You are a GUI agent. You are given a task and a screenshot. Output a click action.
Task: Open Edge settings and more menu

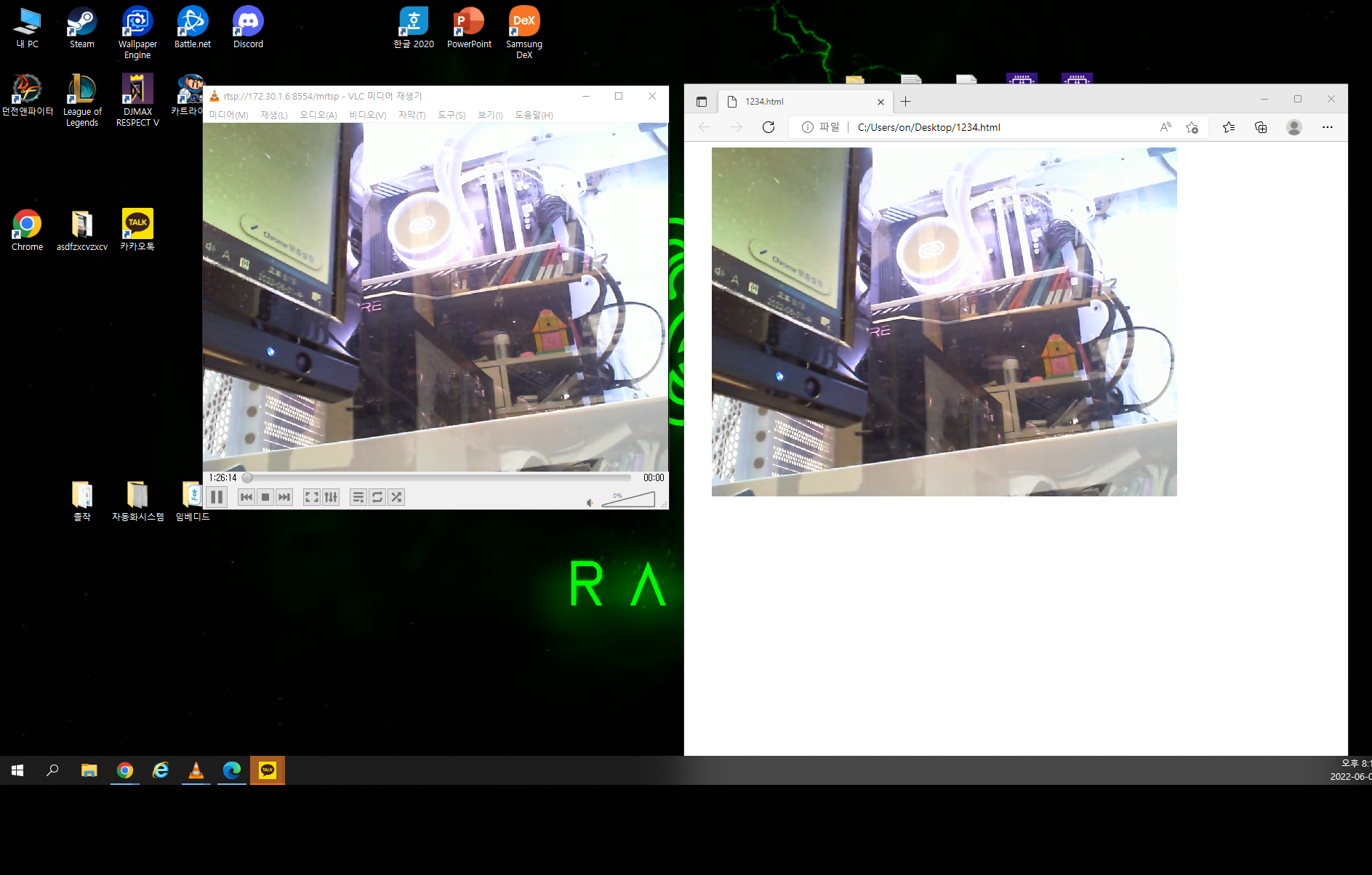click(x=1328, y=127)
